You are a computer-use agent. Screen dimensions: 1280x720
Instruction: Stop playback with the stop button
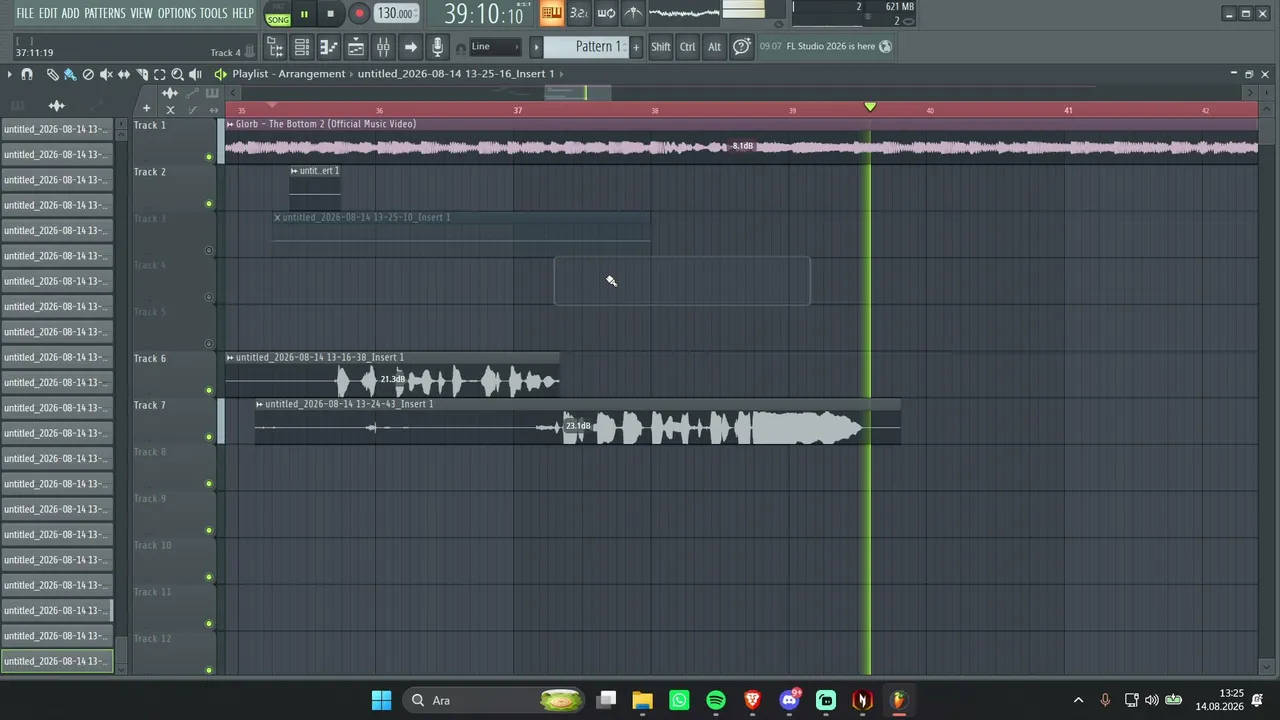coord(330,14)
